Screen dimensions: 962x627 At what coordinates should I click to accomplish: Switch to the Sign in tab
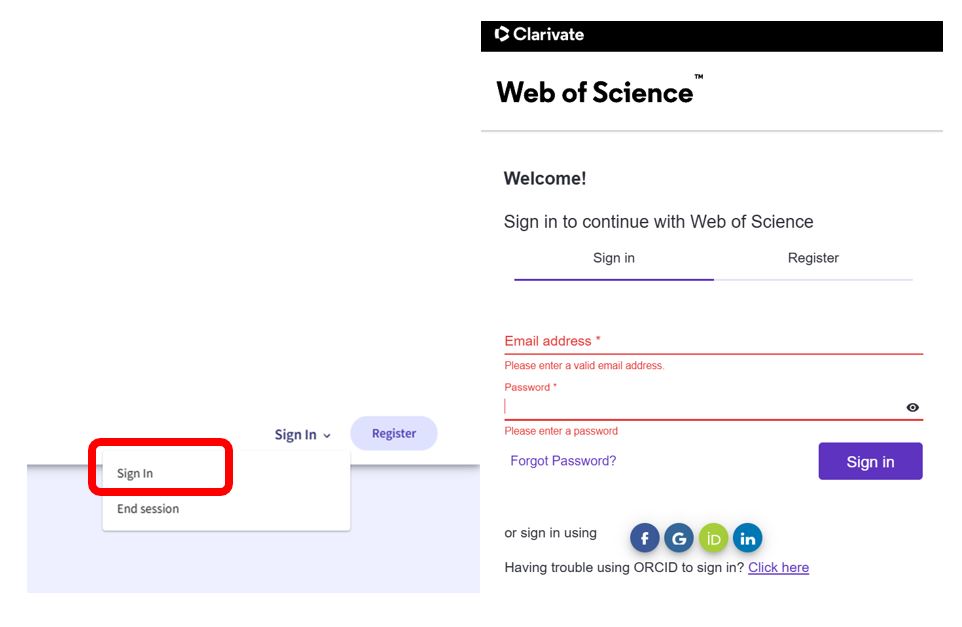click(614, 258)
